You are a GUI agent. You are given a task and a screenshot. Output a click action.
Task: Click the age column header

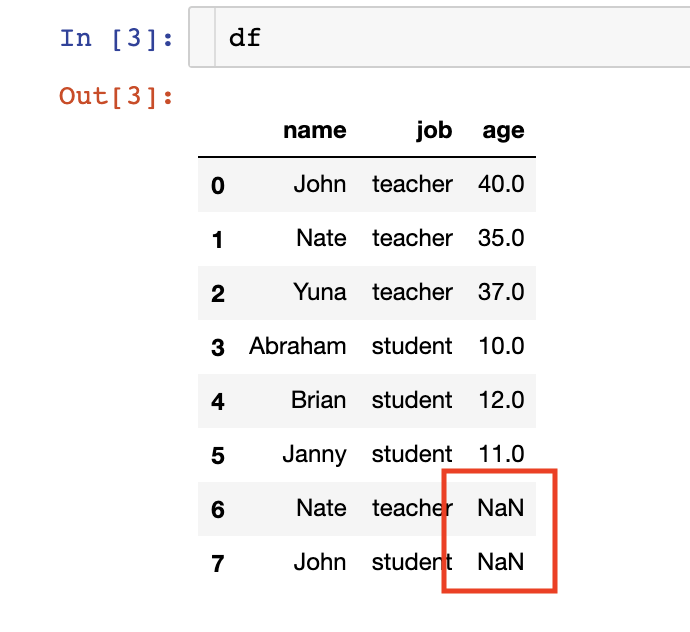[503, 131]
